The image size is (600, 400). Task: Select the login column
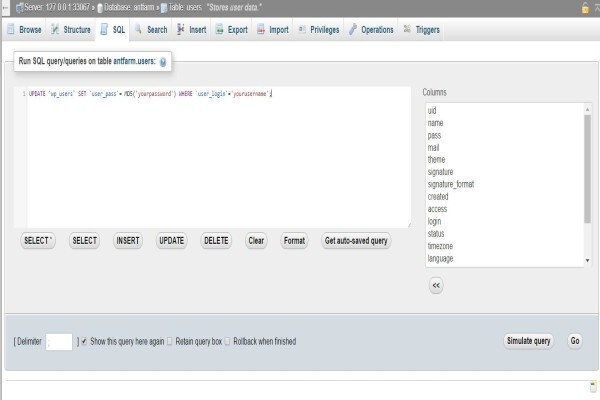(x=505, y=221)
